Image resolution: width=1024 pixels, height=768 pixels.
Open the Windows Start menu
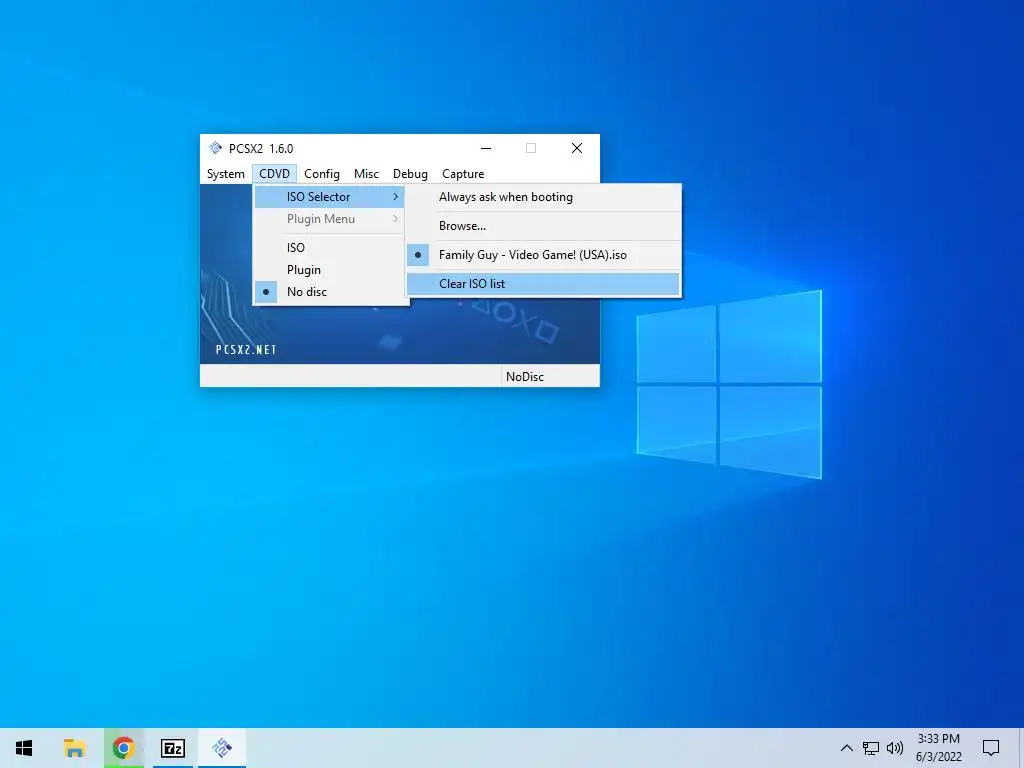pyautogui.click(x=24, y=748)
